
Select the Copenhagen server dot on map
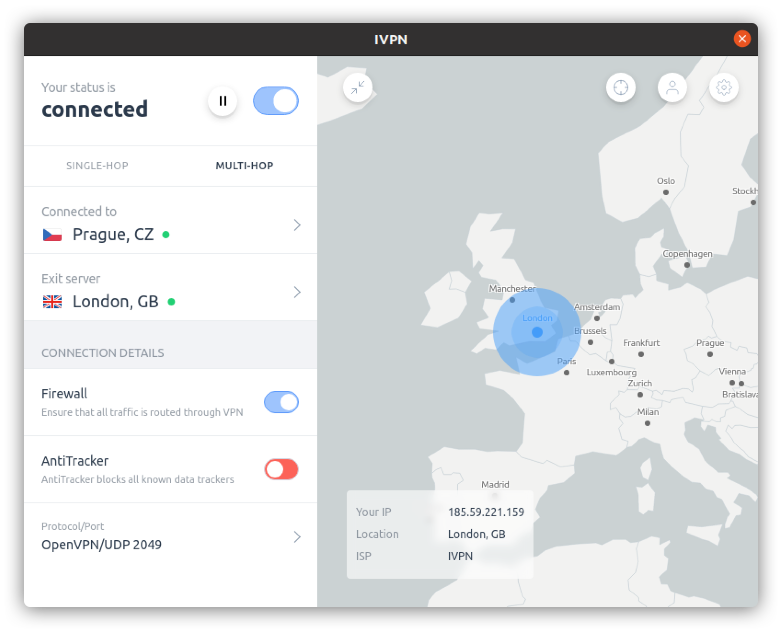(687, 265)
